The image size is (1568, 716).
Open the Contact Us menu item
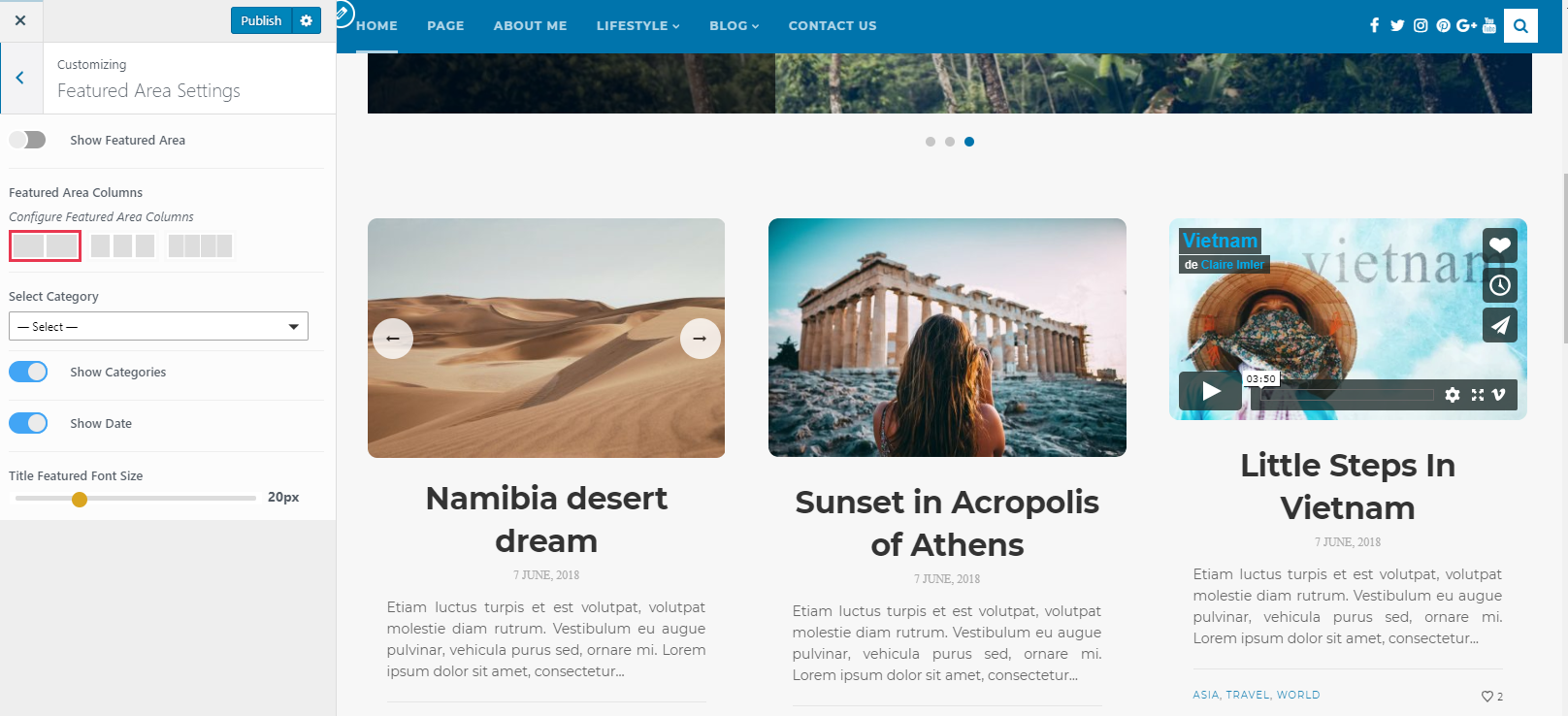tap(833, 25)
